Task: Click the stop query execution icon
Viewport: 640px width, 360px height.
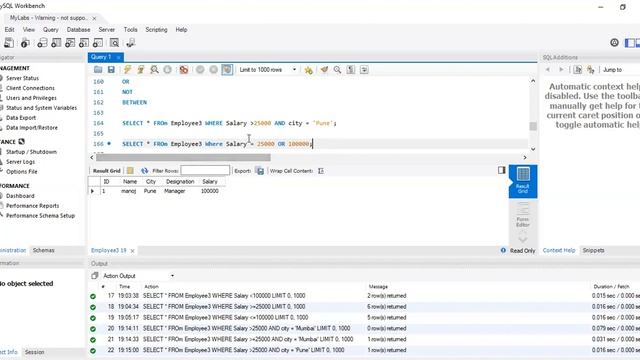Action: coord(167,70)
